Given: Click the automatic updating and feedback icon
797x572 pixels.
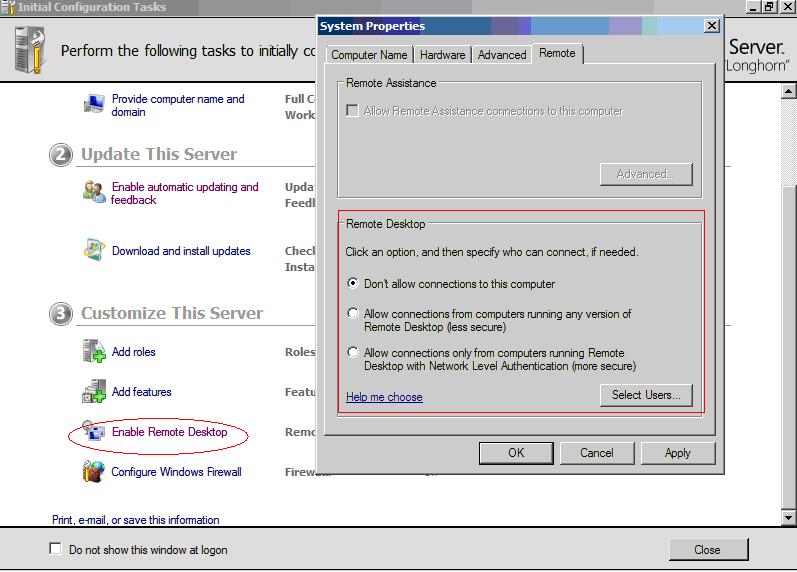Looking at the screenshot, I should click(94, 192).
